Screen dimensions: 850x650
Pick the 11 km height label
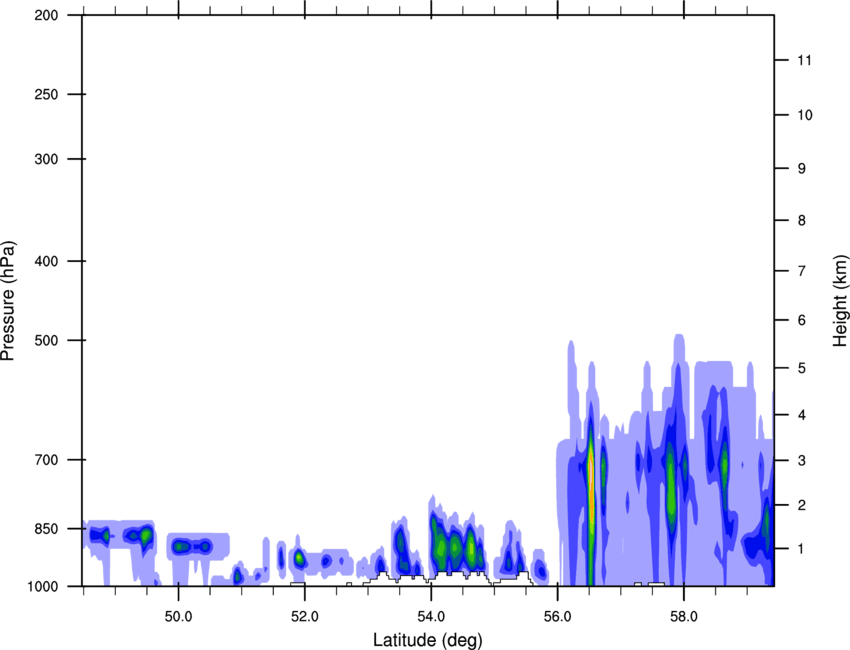coord(804,60)
